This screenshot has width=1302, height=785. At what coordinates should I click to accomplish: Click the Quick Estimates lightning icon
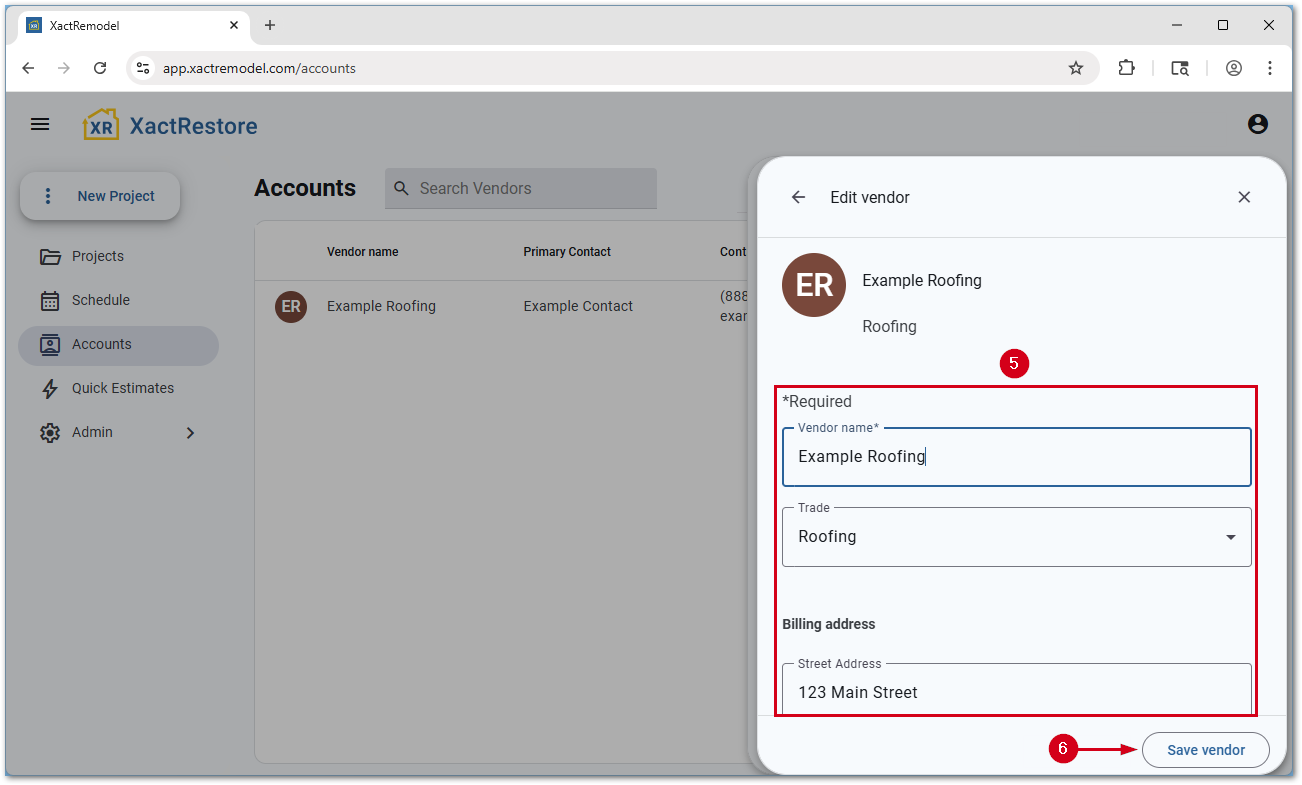pos(50,389)
